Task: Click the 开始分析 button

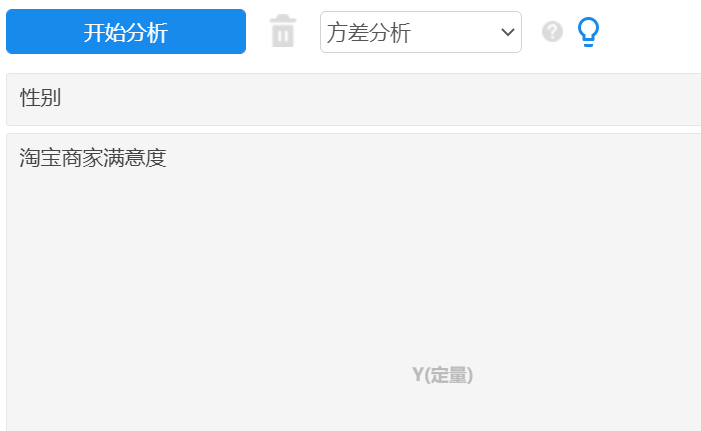Action: click(x=126, y=32)
